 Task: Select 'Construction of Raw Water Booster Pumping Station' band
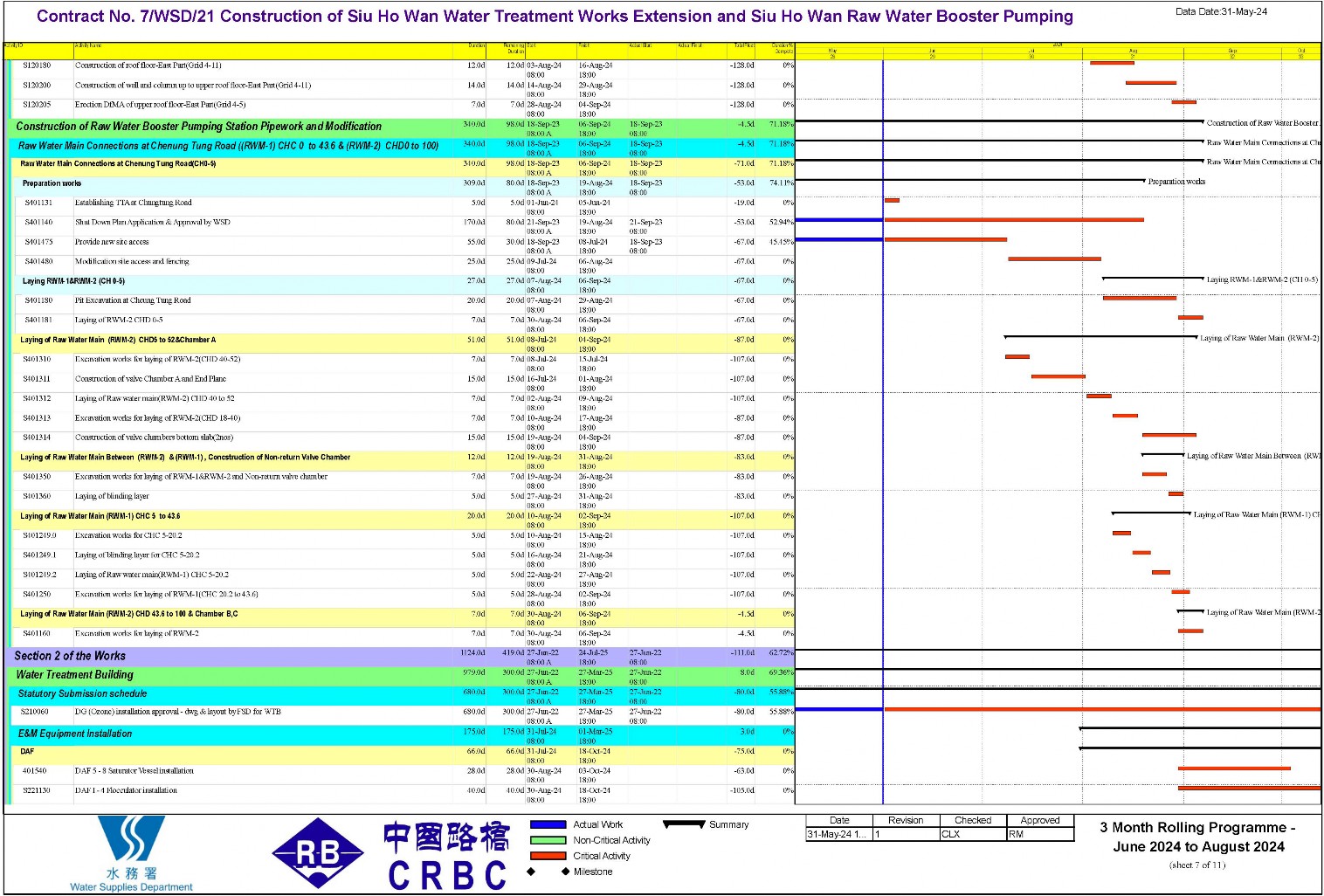[402, 127]
